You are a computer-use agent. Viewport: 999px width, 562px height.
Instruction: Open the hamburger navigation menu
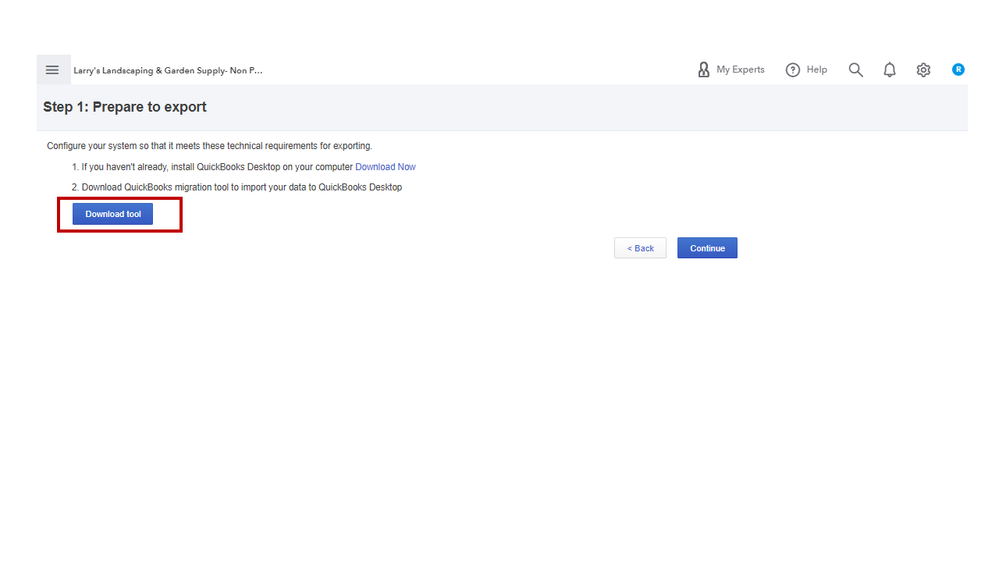click(53, 70)
